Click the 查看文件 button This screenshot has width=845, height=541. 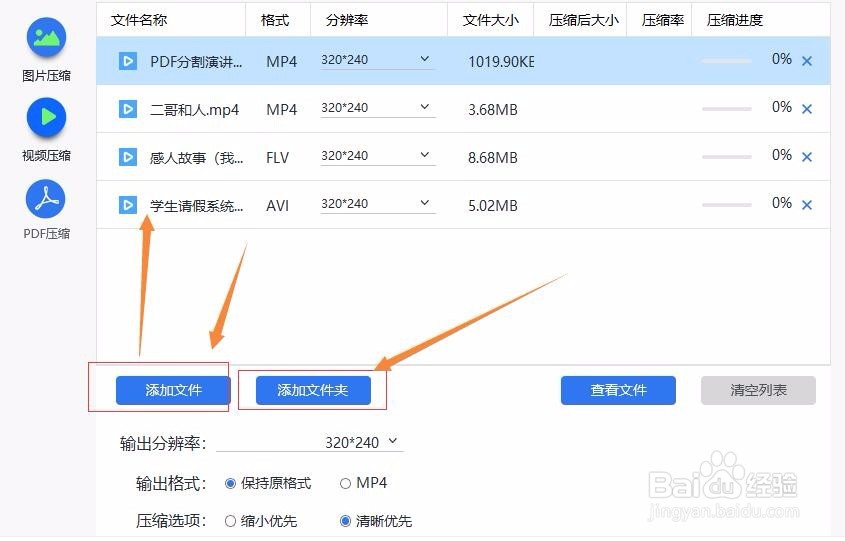click(x=618, y=390)
